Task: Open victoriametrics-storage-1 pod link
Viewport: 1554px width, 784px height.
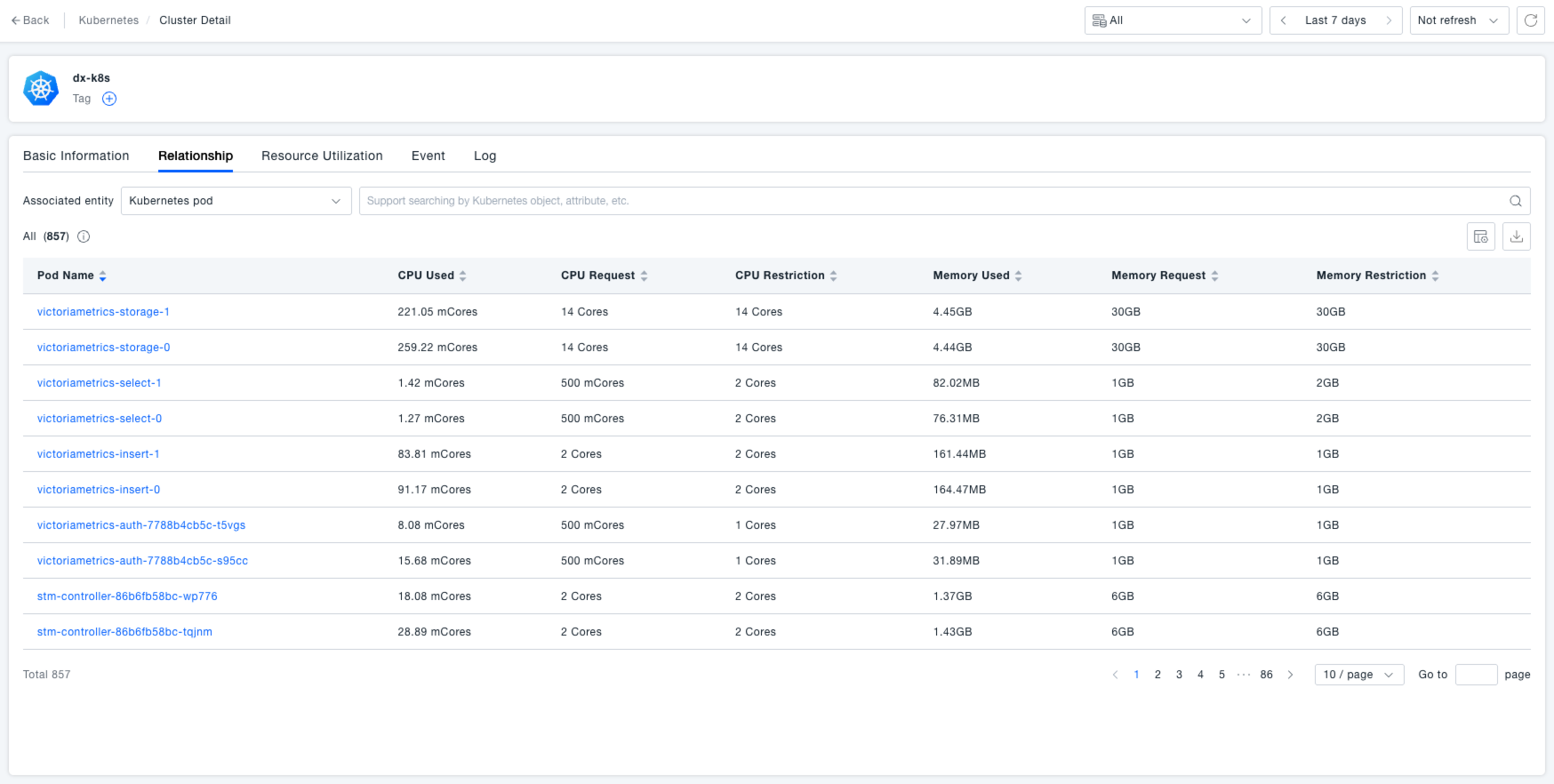Action: pyautogui.click(x=103, y=312)
